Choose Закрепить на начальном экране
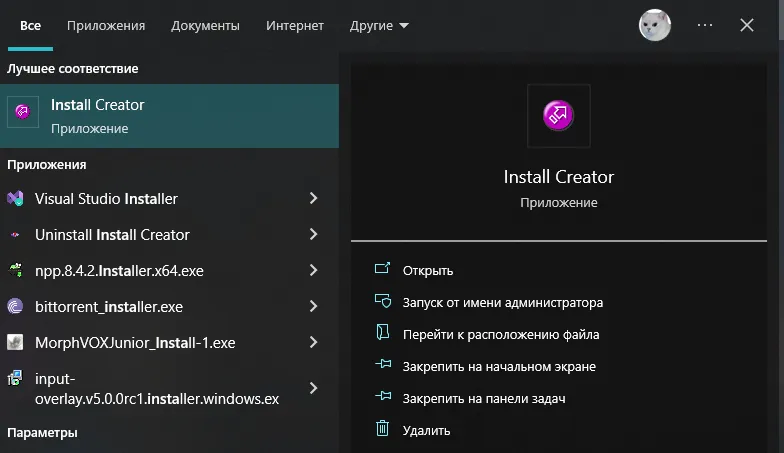Image resolution: width=784 pixels, height=453 pixels. 499,366
